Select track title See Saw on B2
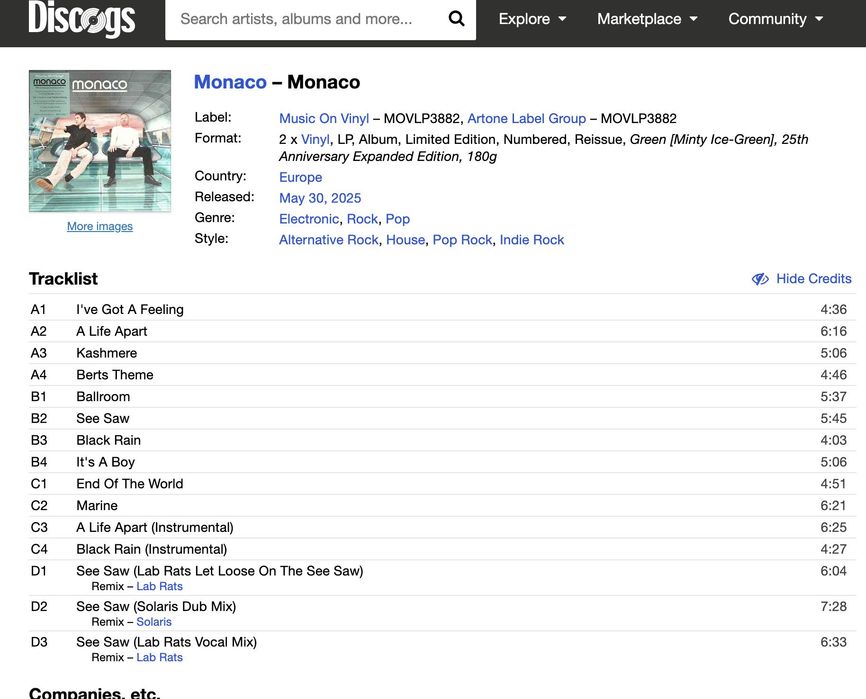This screenshot has height=699, width=866. click(103, 419)
